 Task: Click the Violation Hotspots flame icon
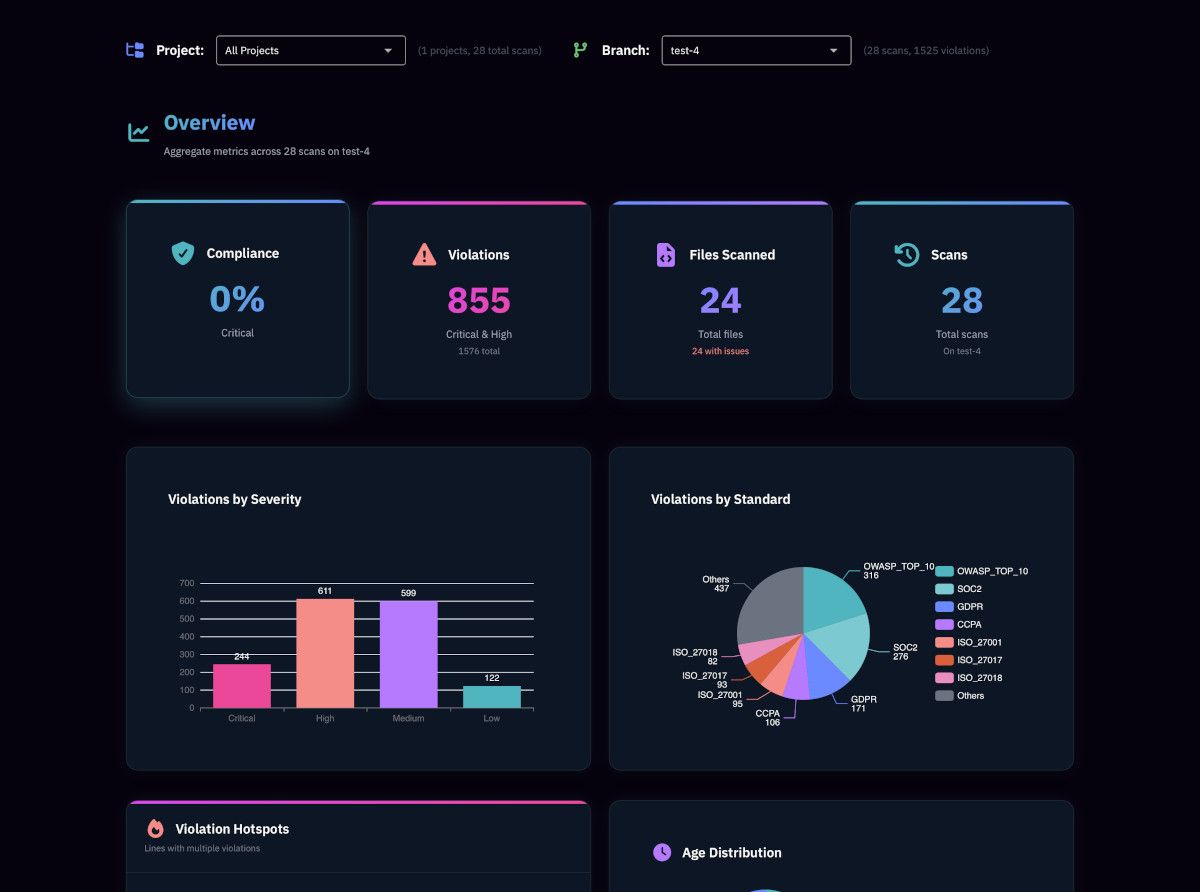[155, 828]
